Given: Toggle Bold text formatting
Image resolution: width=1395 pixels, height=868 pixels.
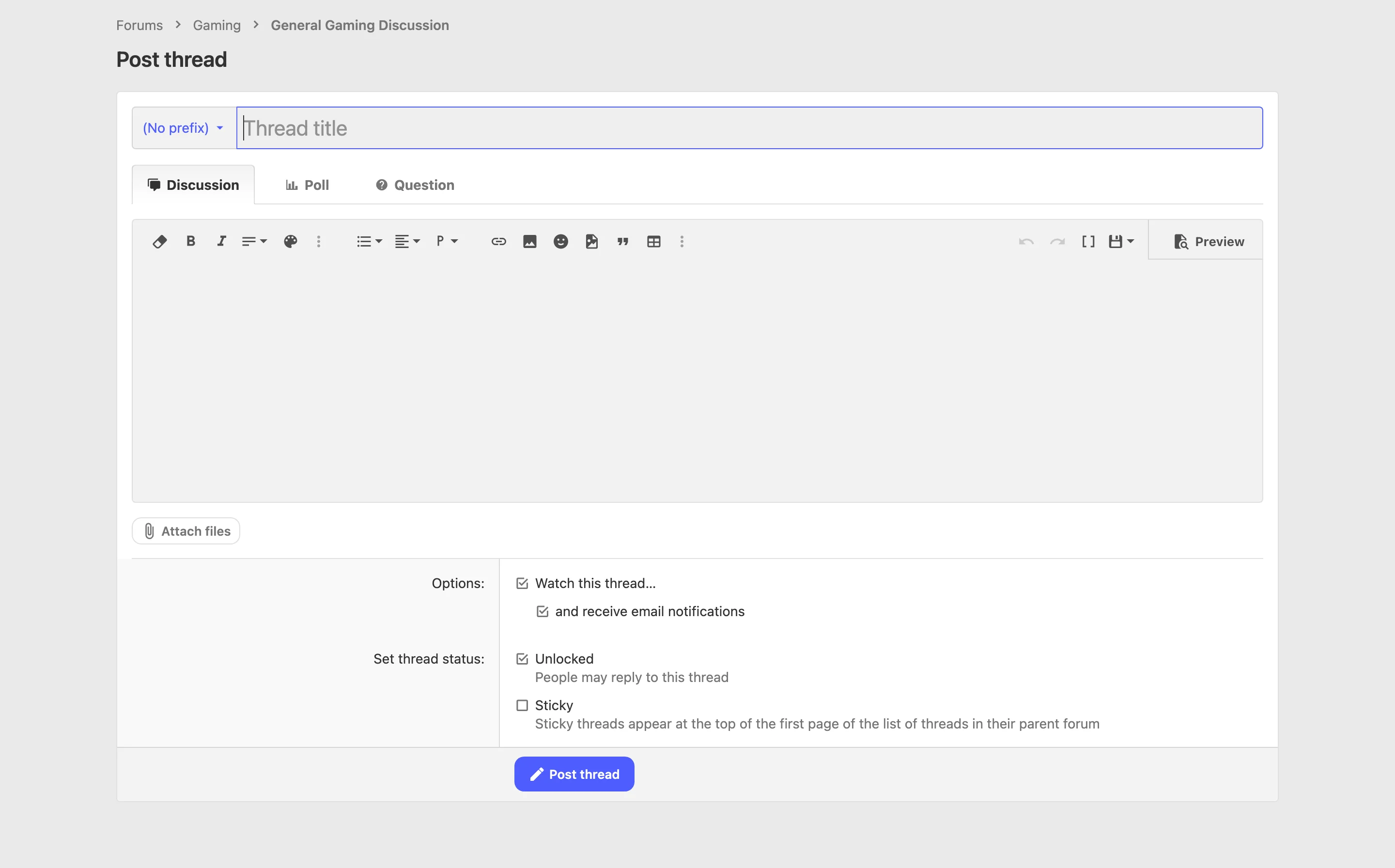Looking at the screenshot, I should [190, 242].
